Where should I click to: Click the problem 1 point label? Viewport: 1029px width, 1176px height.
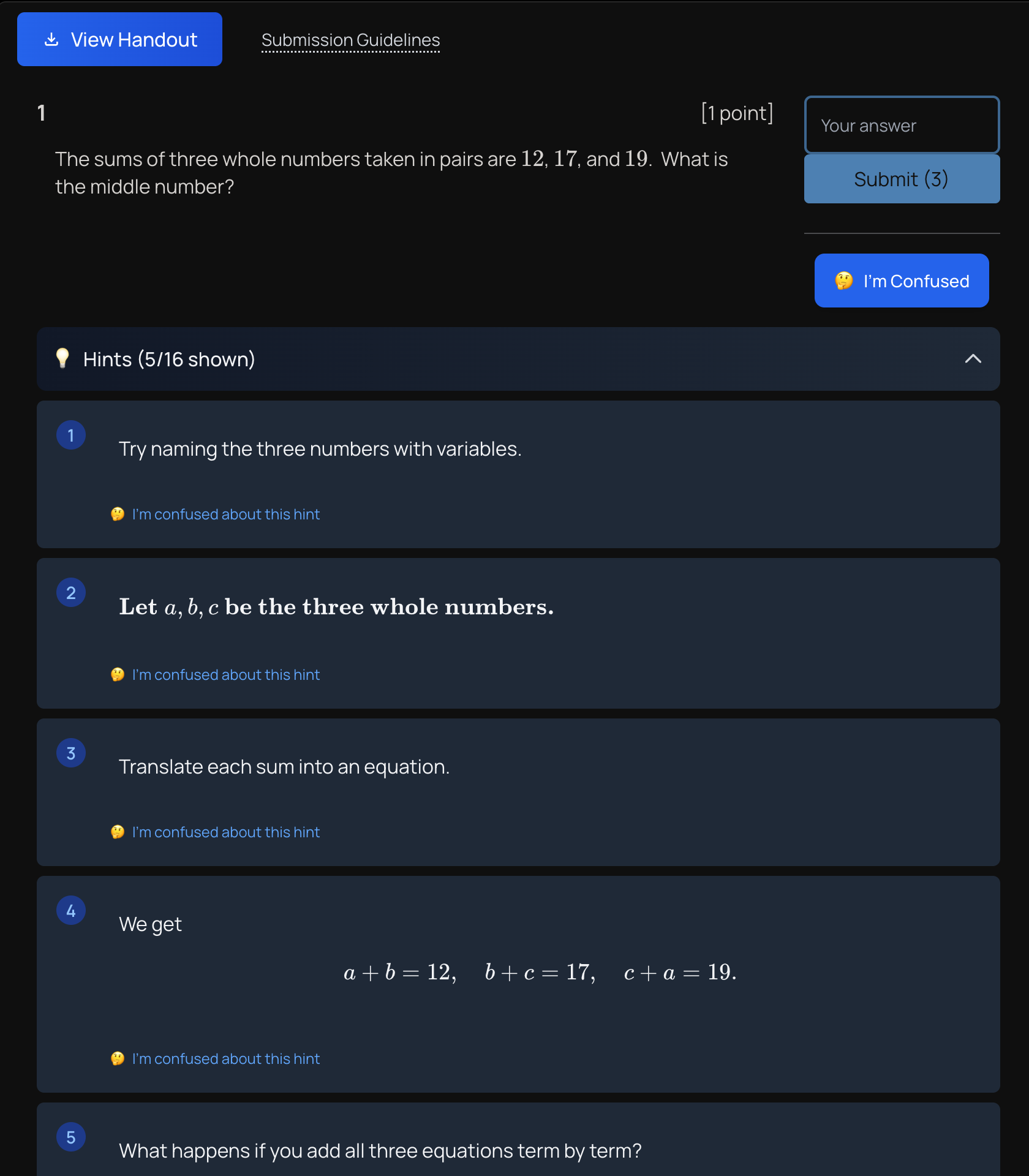(x=737, y=113)
